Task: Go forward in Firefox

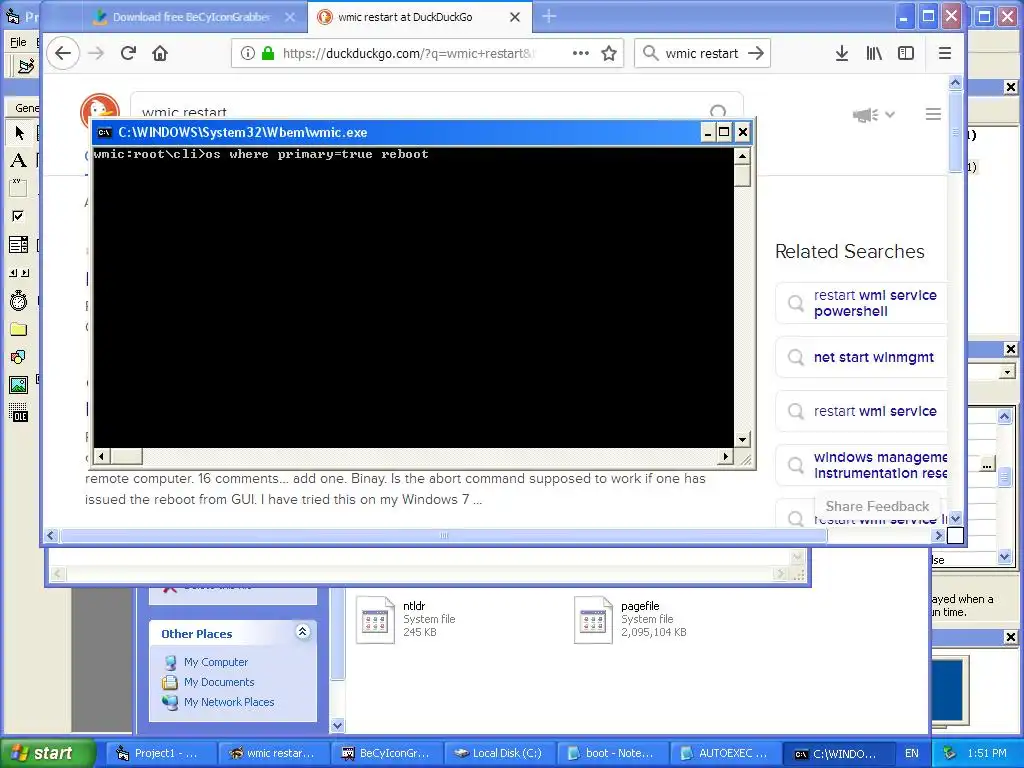Action: (x=96, y=53)
